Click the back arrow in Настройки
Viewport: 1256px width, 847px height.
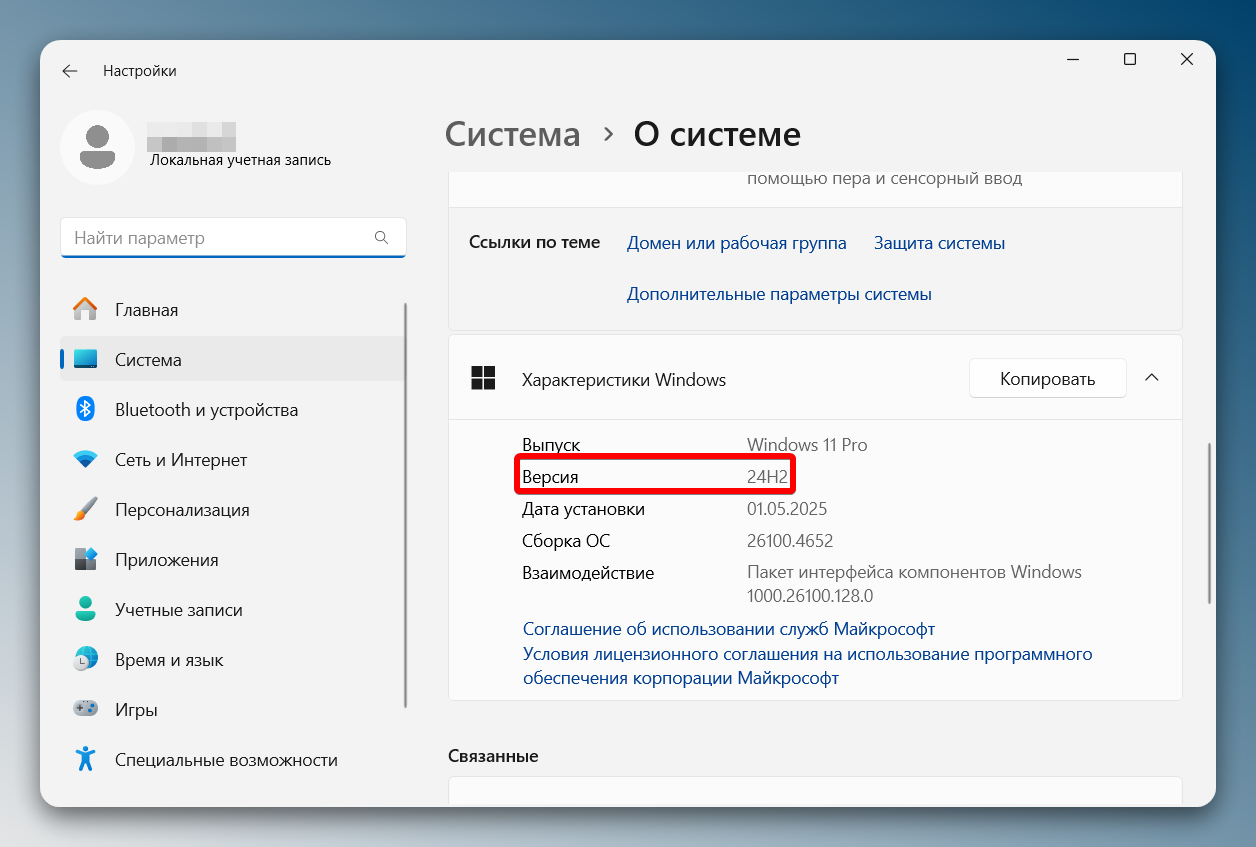pos(69,70)
